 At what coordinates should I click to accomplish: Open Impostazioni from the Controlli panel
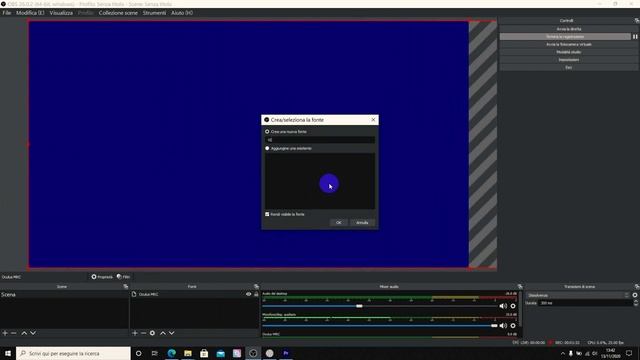569,60
